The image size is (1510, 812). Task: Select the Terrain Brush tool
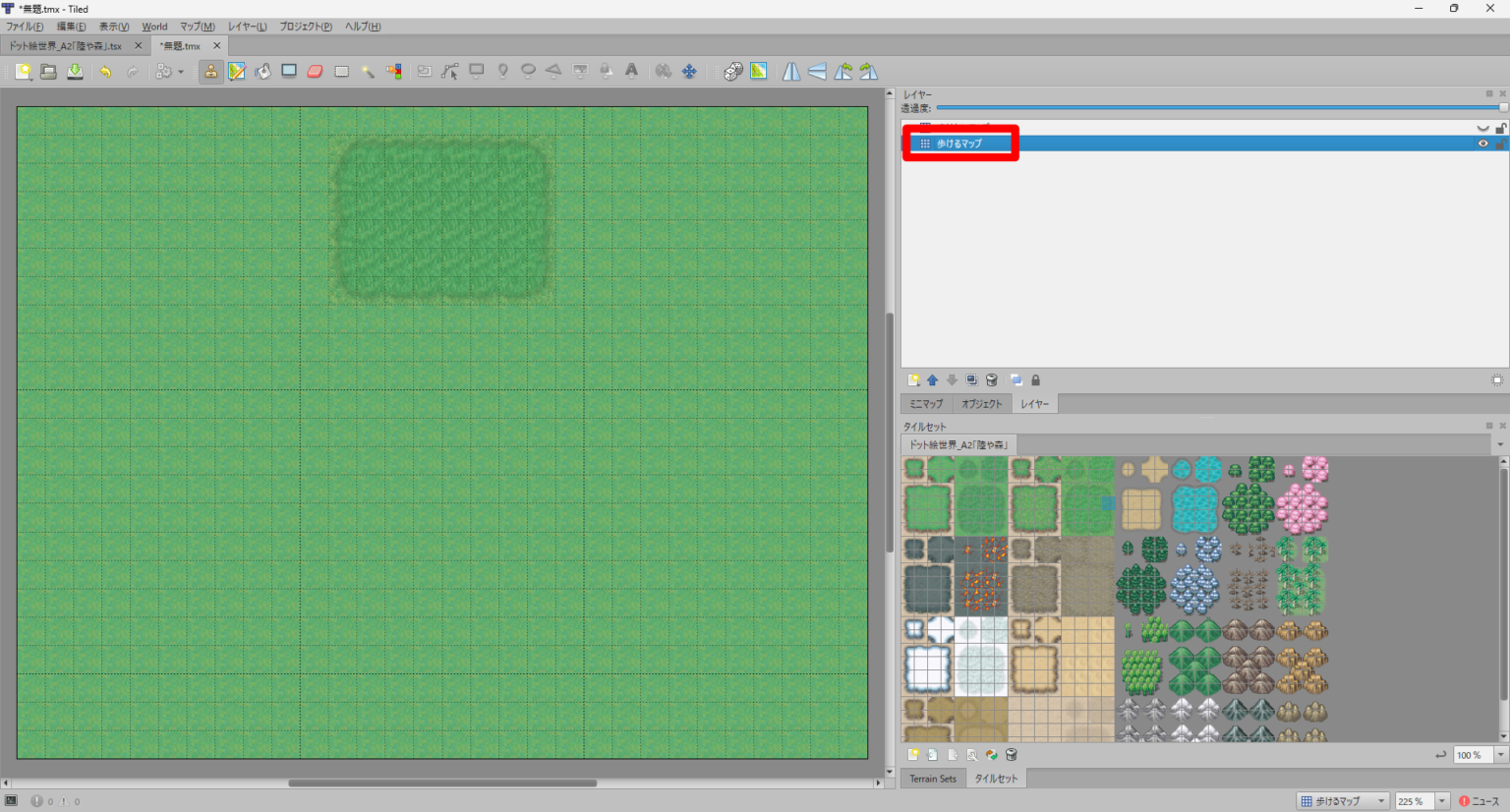237,71
